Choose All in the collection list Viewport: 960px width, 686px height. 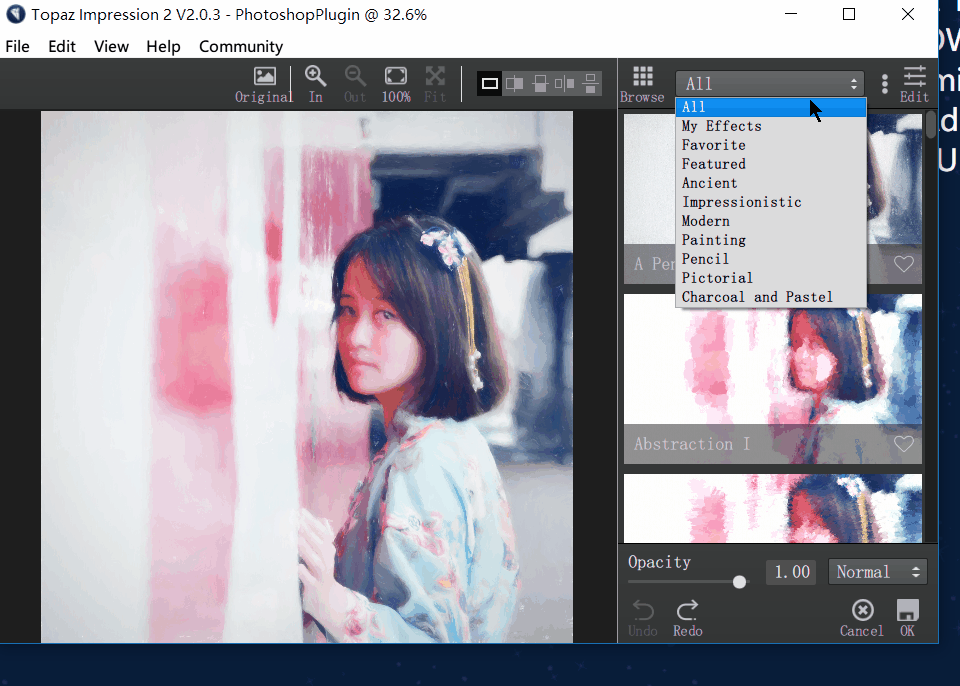click(771, 107)
